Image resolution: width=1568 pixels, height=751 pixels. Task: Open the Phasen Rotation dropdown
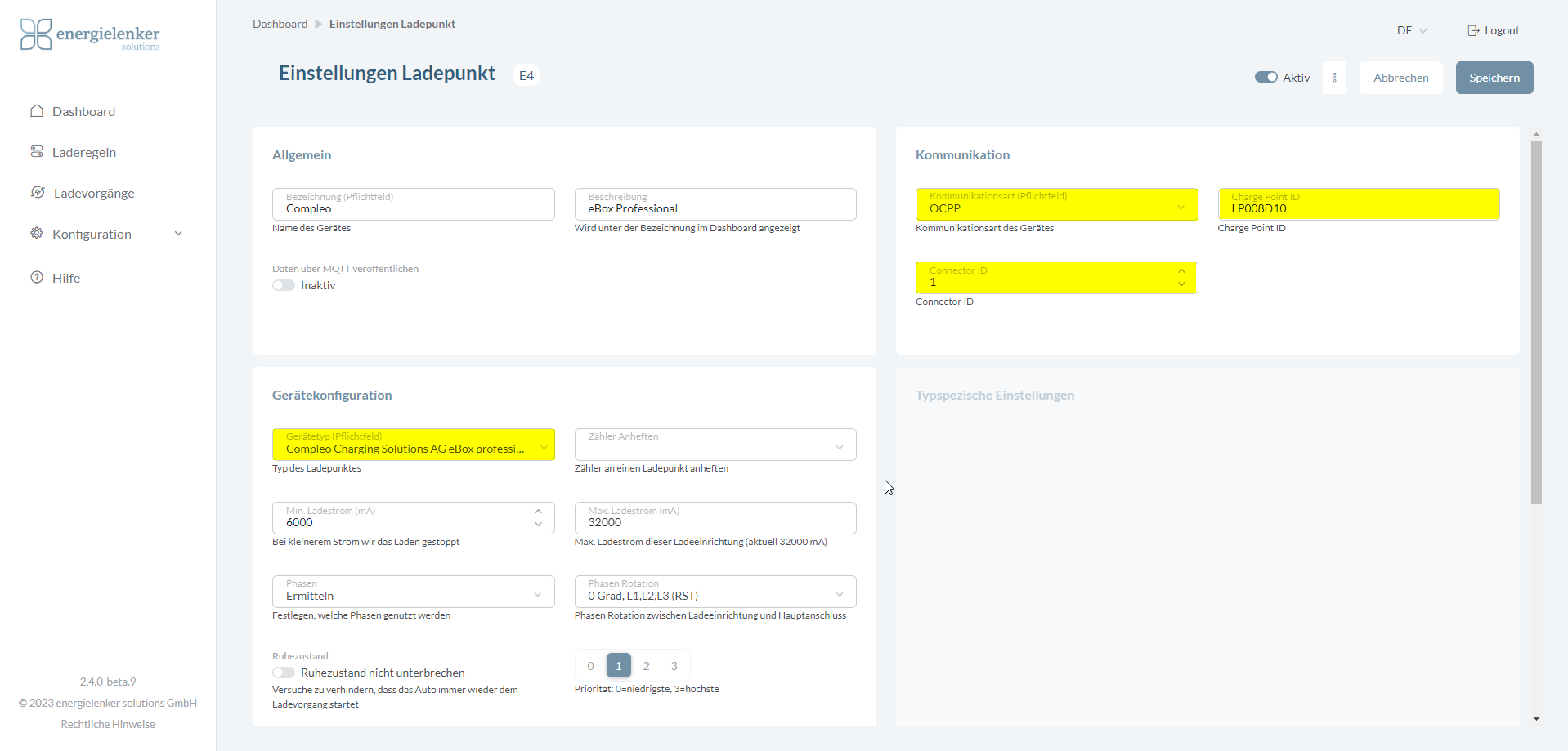point(715,592)
